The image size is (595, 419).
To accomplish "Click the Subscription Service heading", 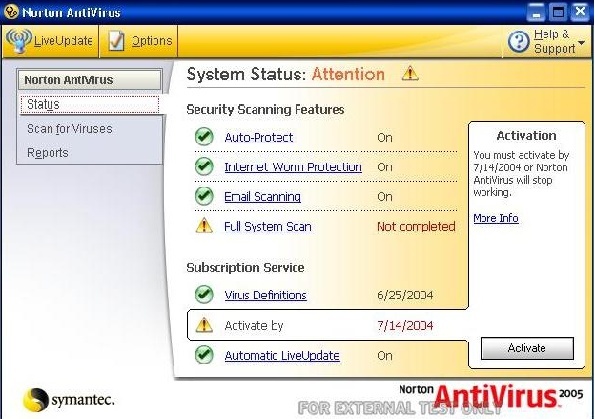I will point(245,268).
